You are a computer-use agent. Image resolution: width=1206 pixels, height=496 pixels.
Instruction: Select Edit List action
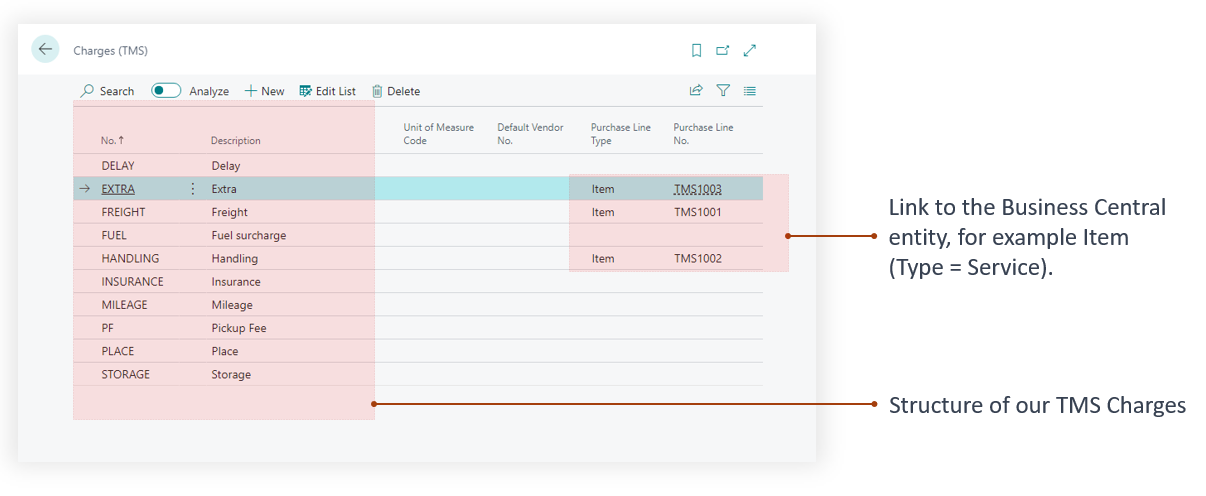point(328,91)
